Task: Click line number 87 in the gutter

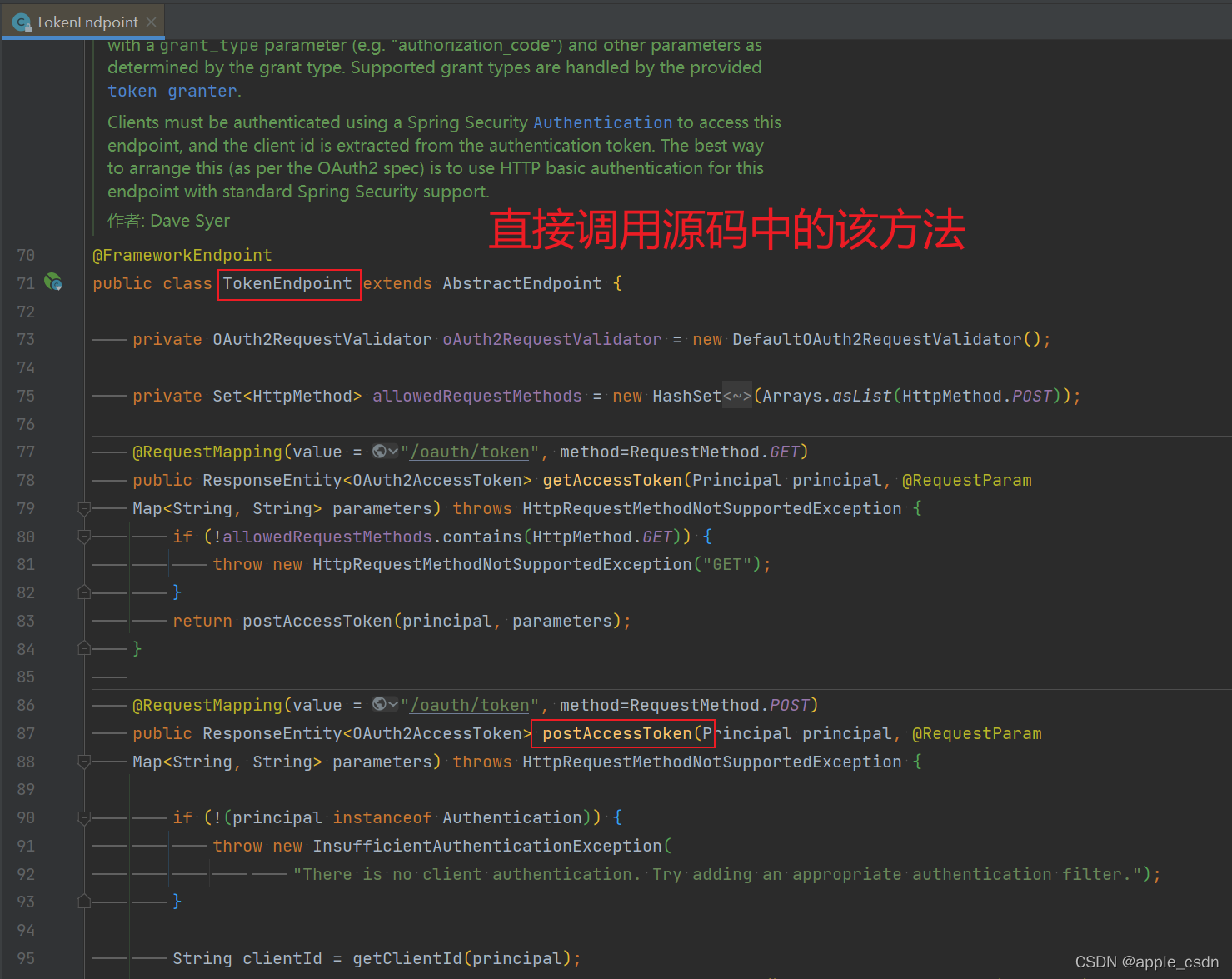Action: pyautogui.click(x=26, y=733)
